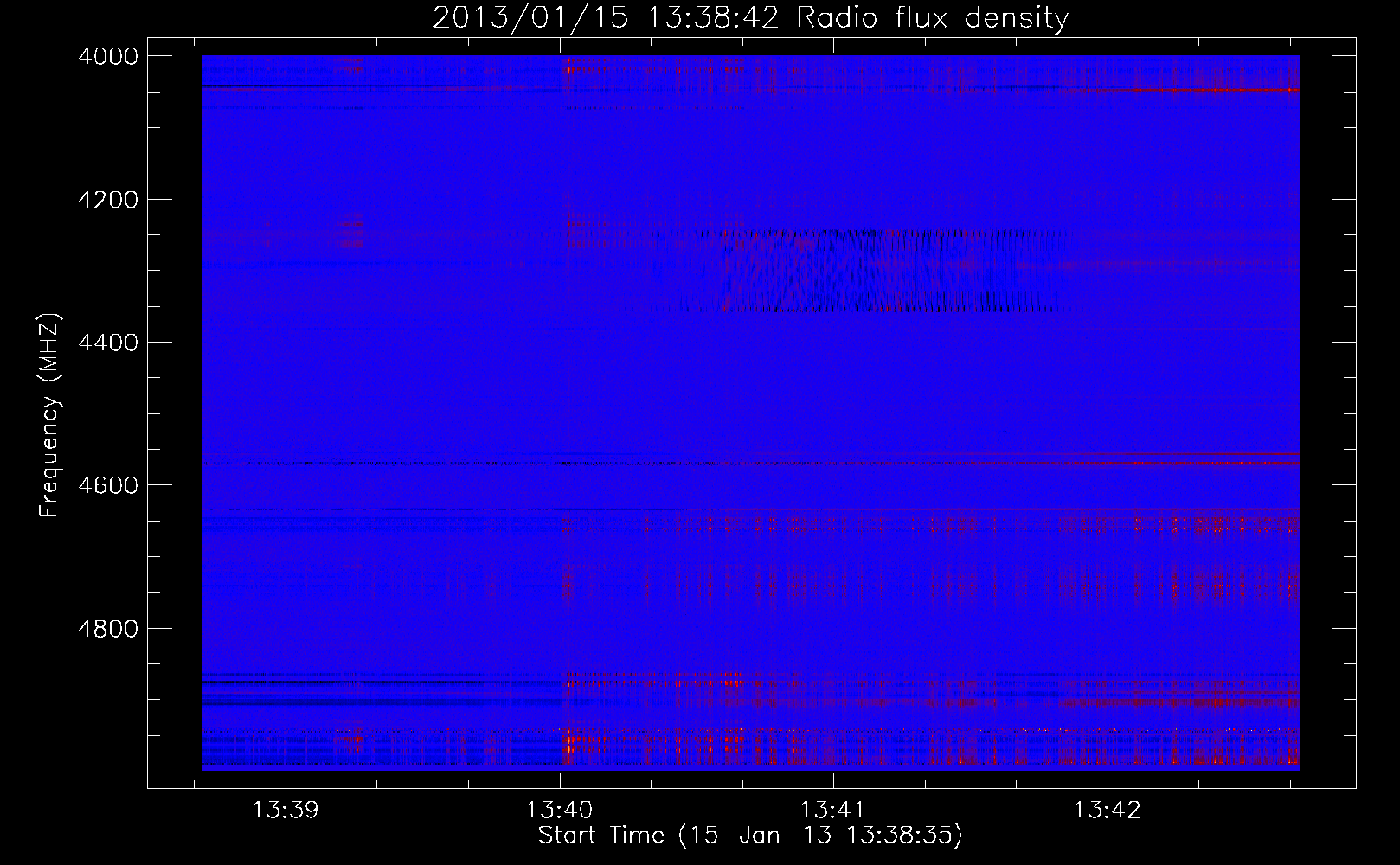Click the 13:39 time tick label
Screen dimensions: 1400x865
tap(285, 811)
